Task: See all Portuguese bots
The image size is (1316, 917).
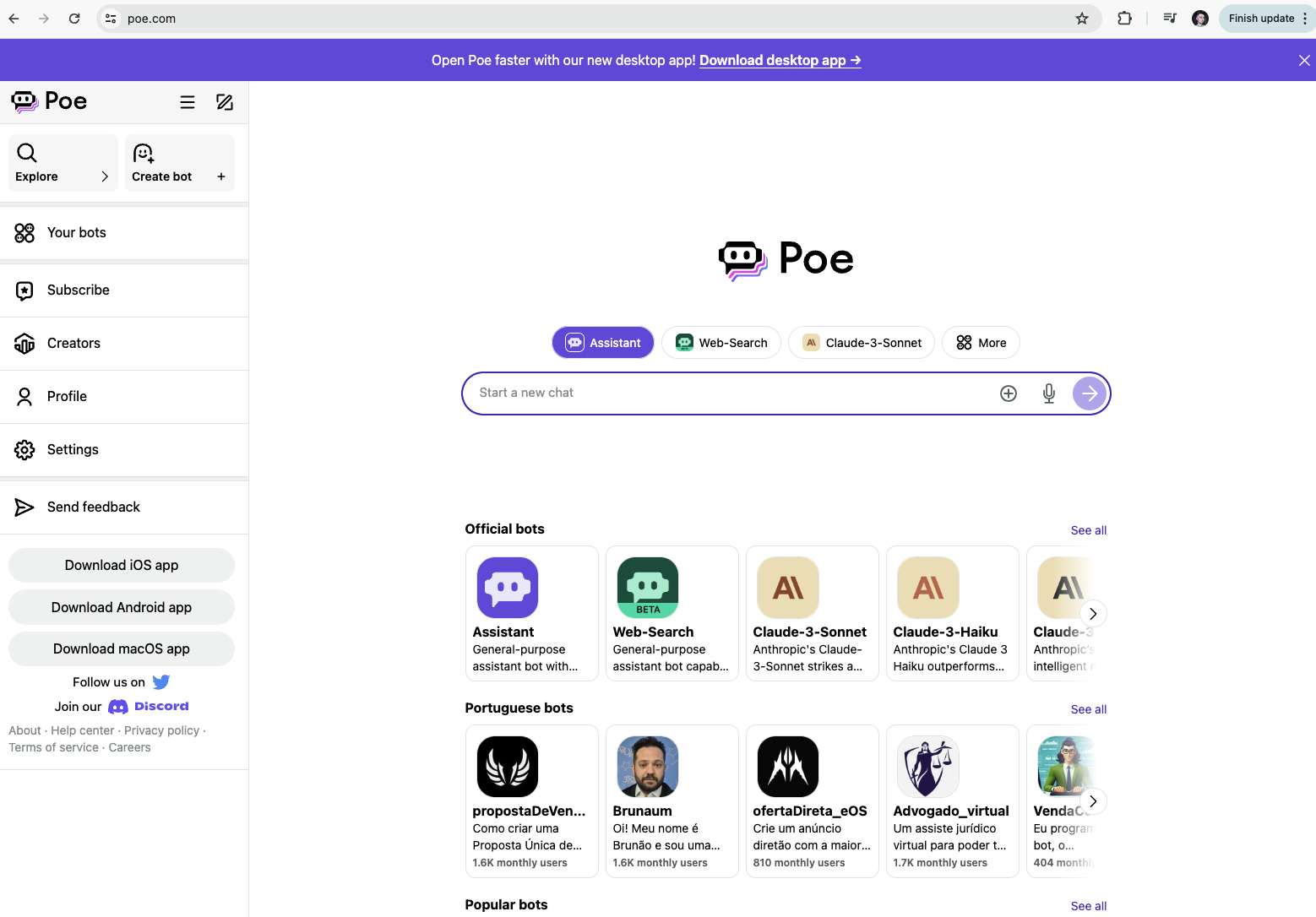Action: pos(1089,709)
